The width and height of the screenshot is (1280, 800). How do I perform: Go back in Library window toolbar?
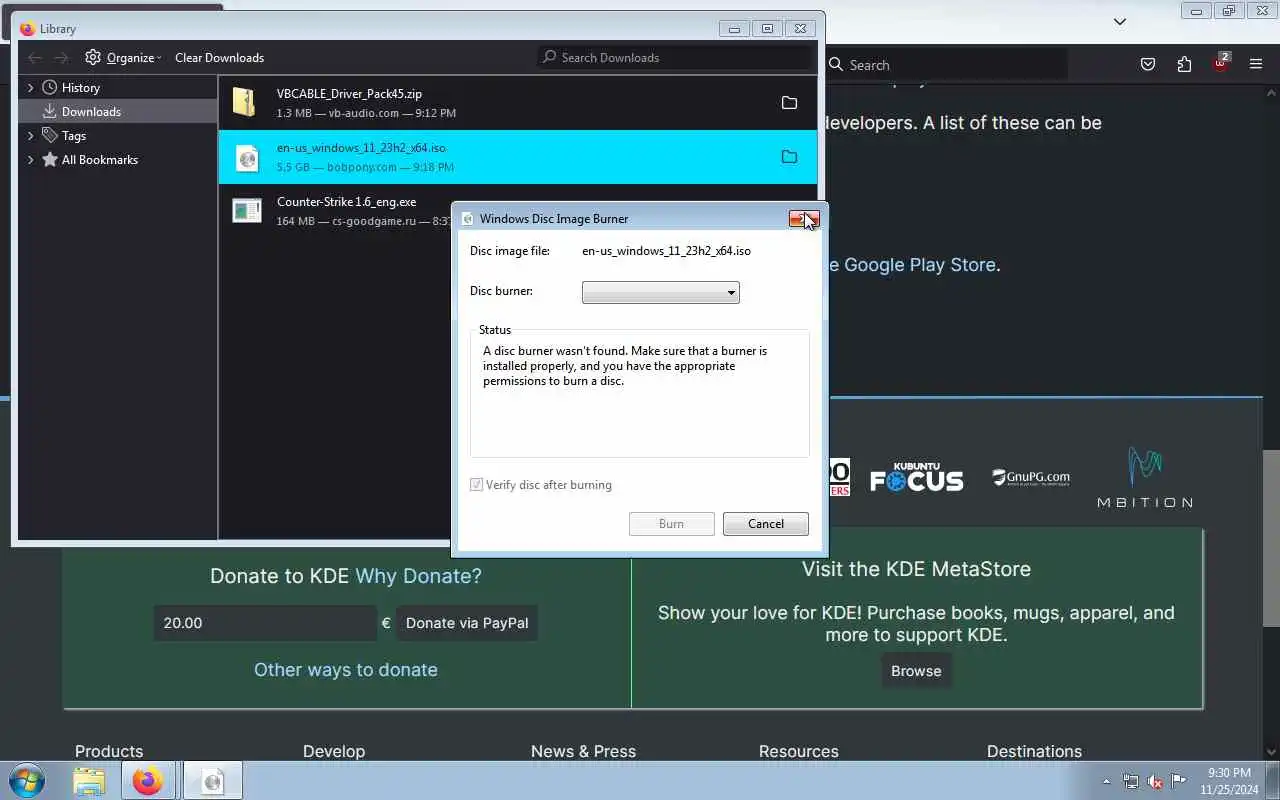pyautogui.click(x=35, y=58)
